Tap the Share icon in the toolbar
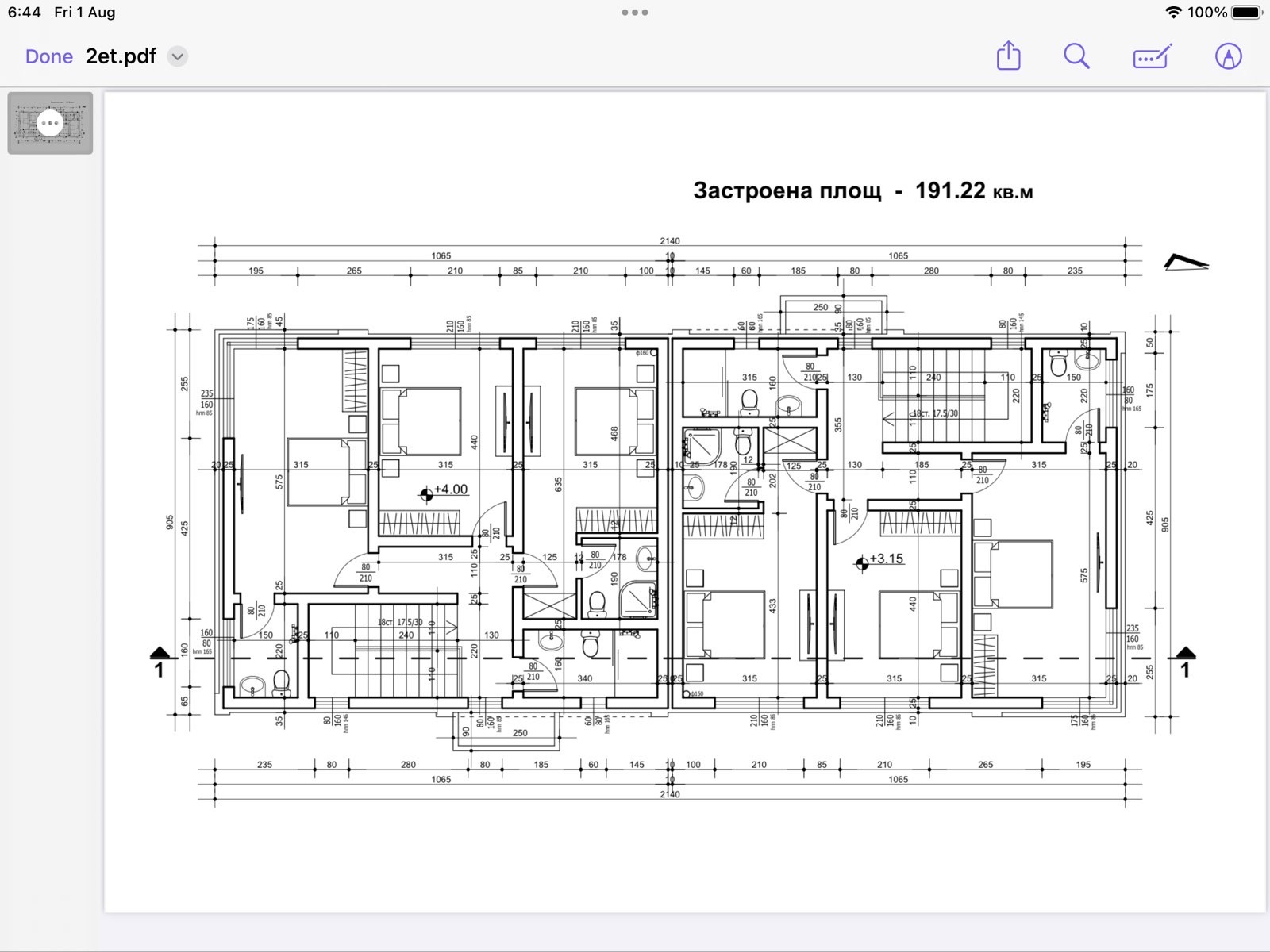Image resolution: width=1270 pixels, height=952 pixels. (x=1008, y=56)
